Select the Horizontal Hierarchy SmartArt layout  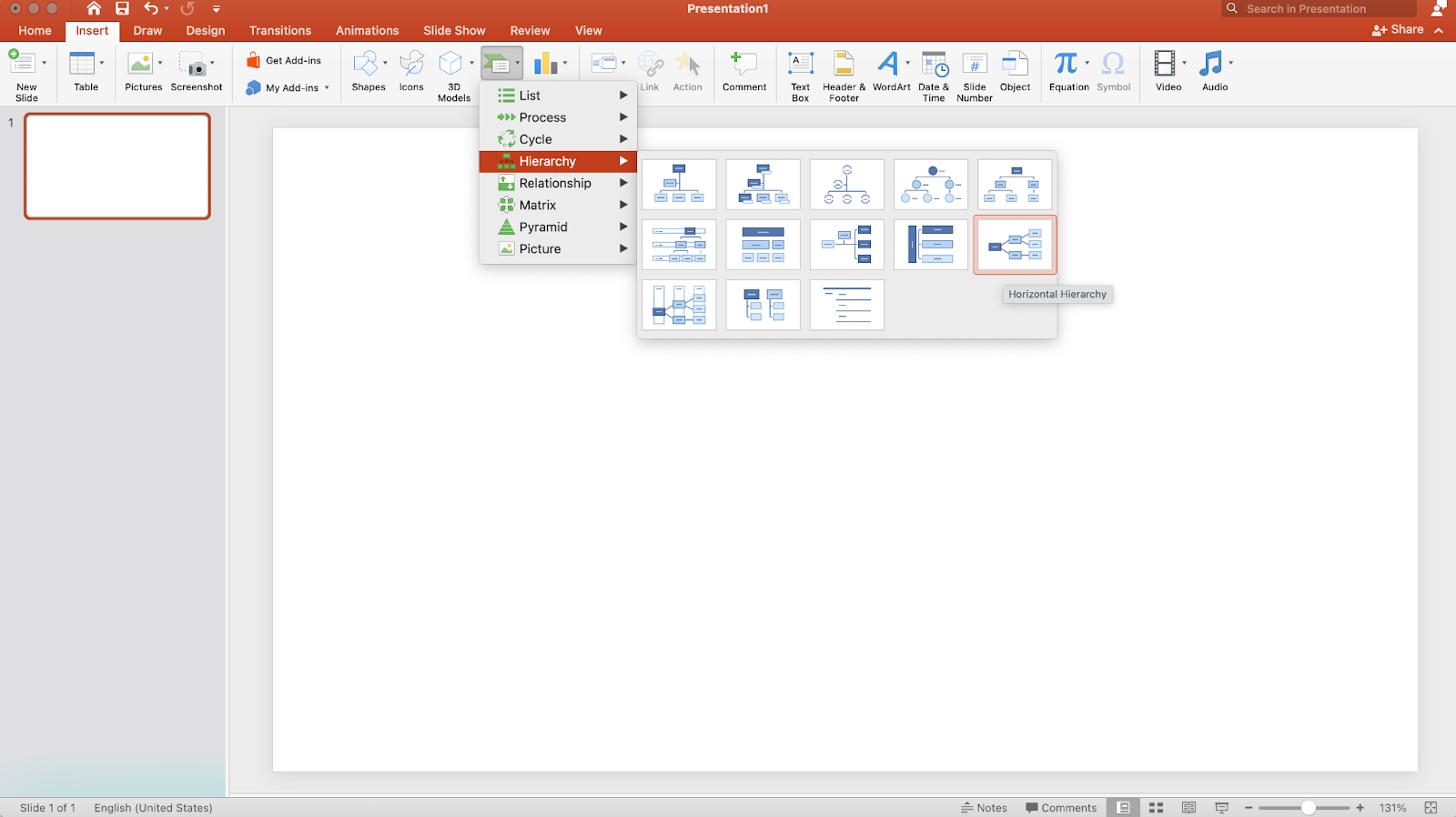1015,245
